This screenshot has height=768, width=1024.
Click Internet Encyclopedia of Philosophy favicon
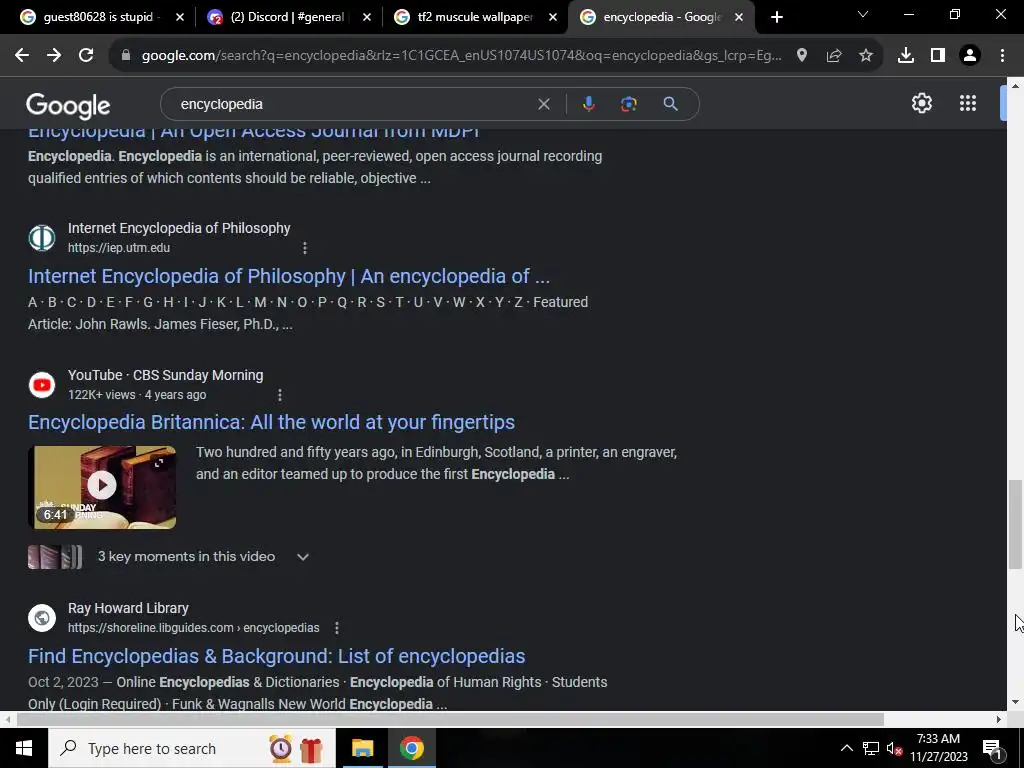42,238
